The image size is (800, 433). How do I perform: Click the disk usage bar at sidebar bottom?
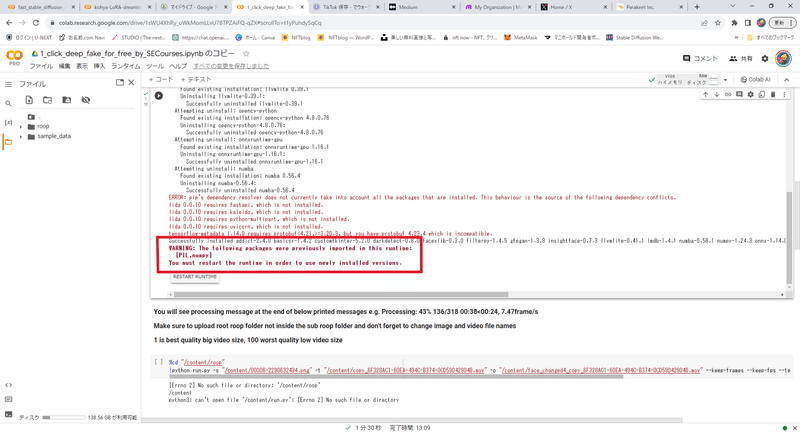point(64,417)
